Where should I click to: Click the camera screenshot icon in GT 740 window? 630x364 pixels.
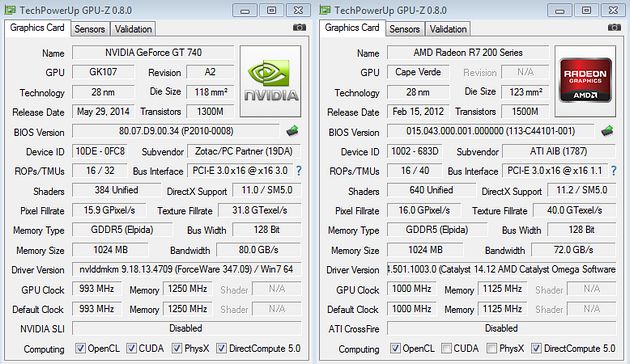point(299,27)
